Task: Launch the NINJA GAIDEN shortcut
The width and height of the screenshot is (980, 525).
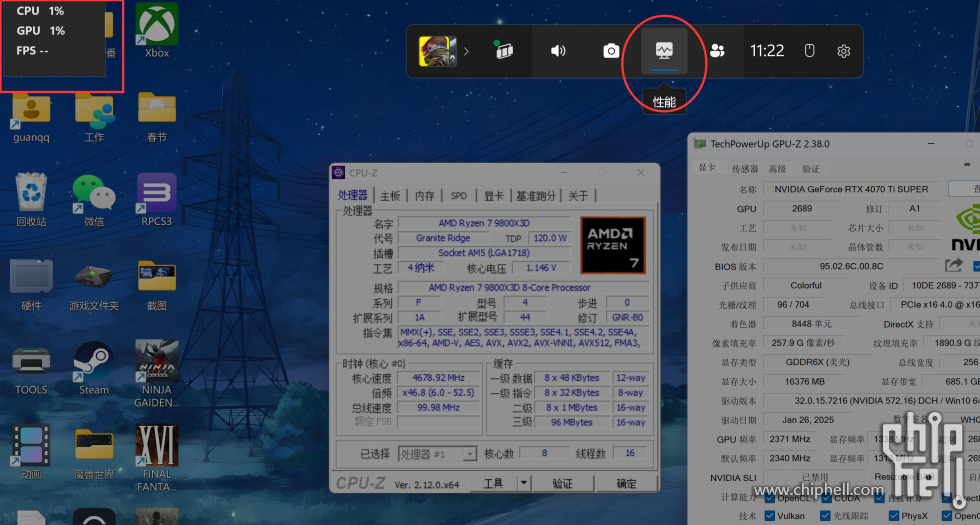Action: tap(157, 374)
